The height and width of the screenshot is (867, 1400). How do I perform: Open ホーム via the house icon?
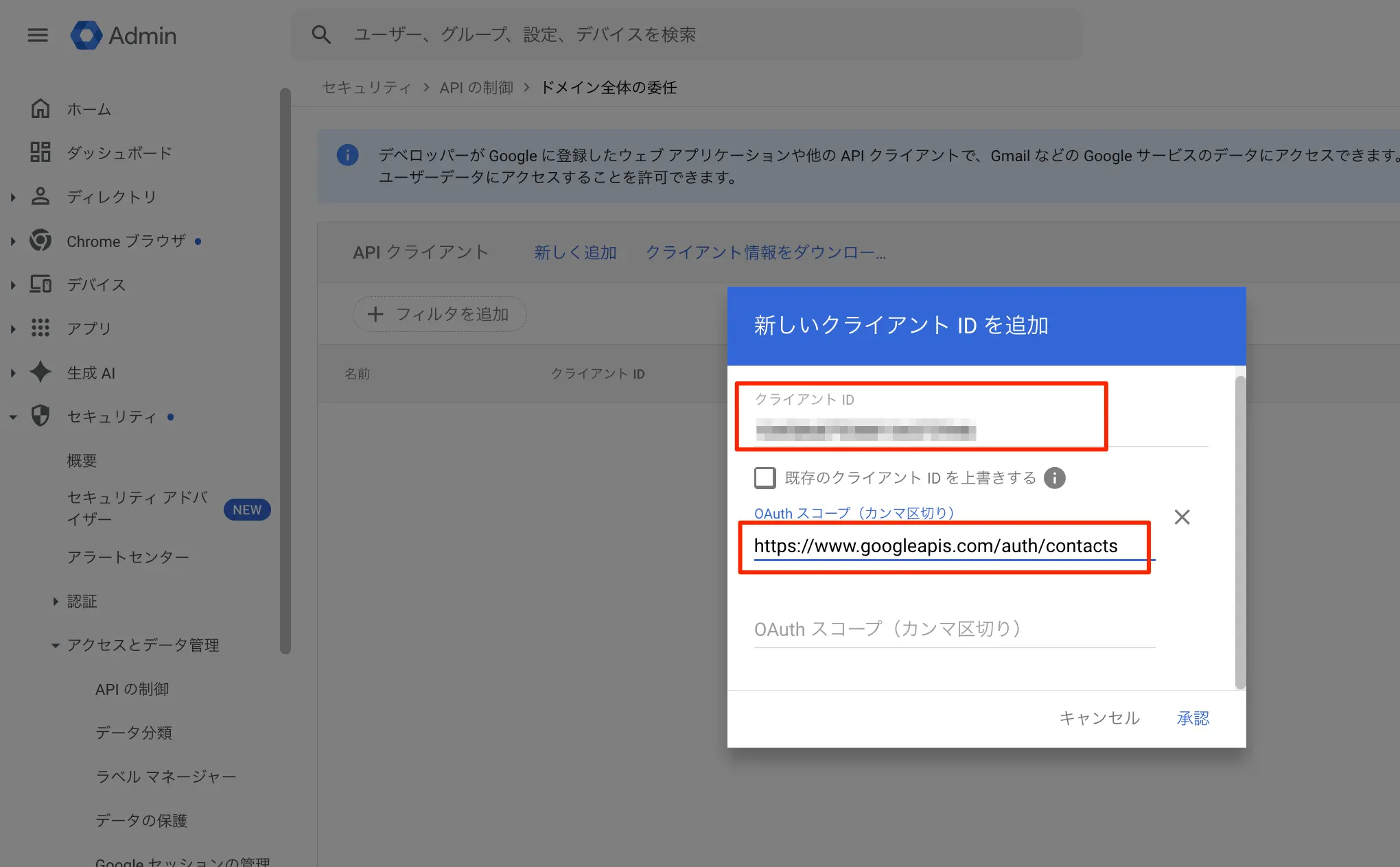coord(40,108)
